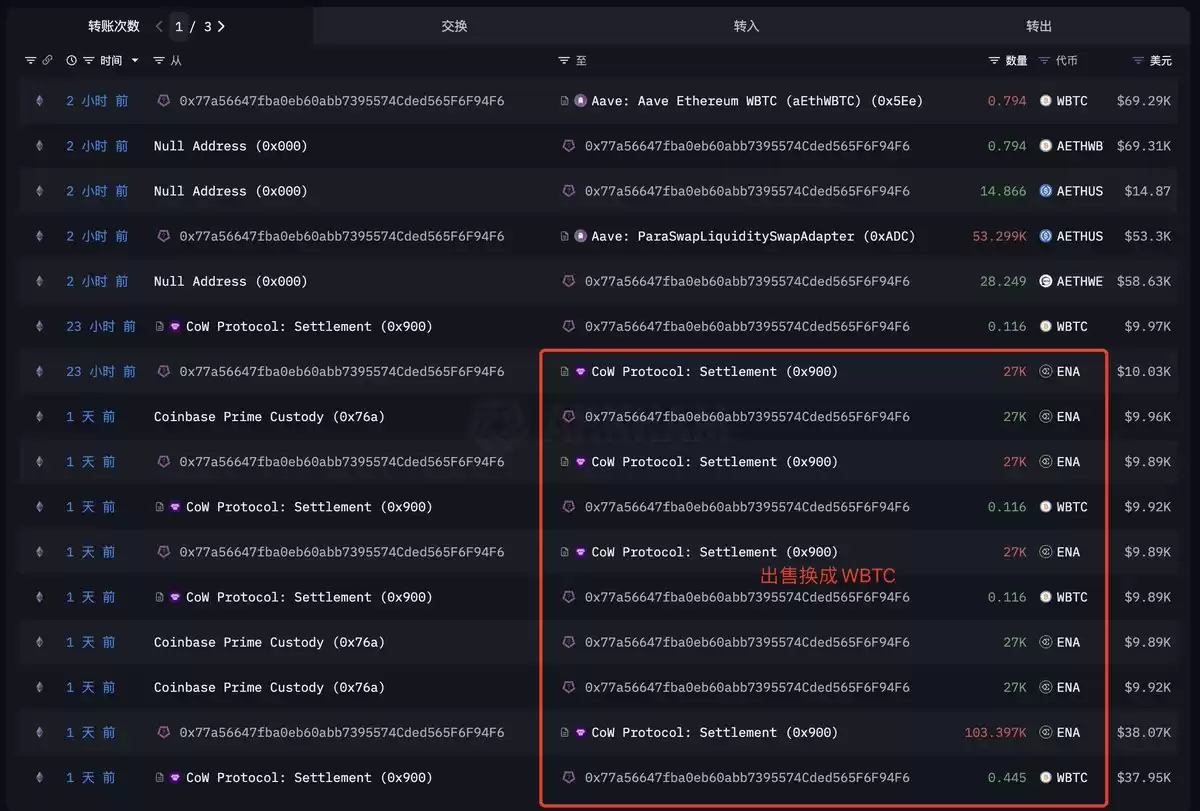Open the Aave ParaSwapLiquiditySwapAdapter address link
Viewport: 1200px width, 811px height.
(x=753, y=236)
